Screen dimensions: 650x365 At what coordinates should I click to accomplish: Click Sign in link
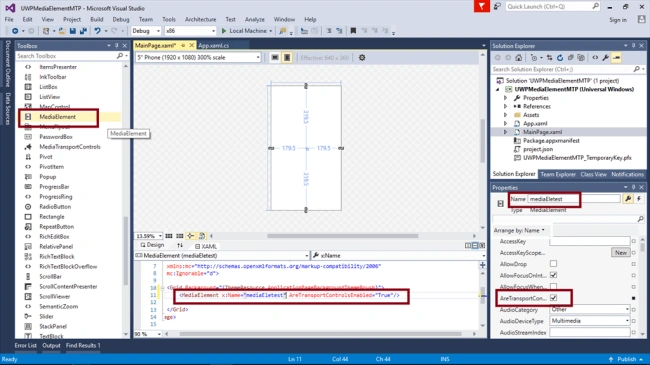[x=618, y=20]
